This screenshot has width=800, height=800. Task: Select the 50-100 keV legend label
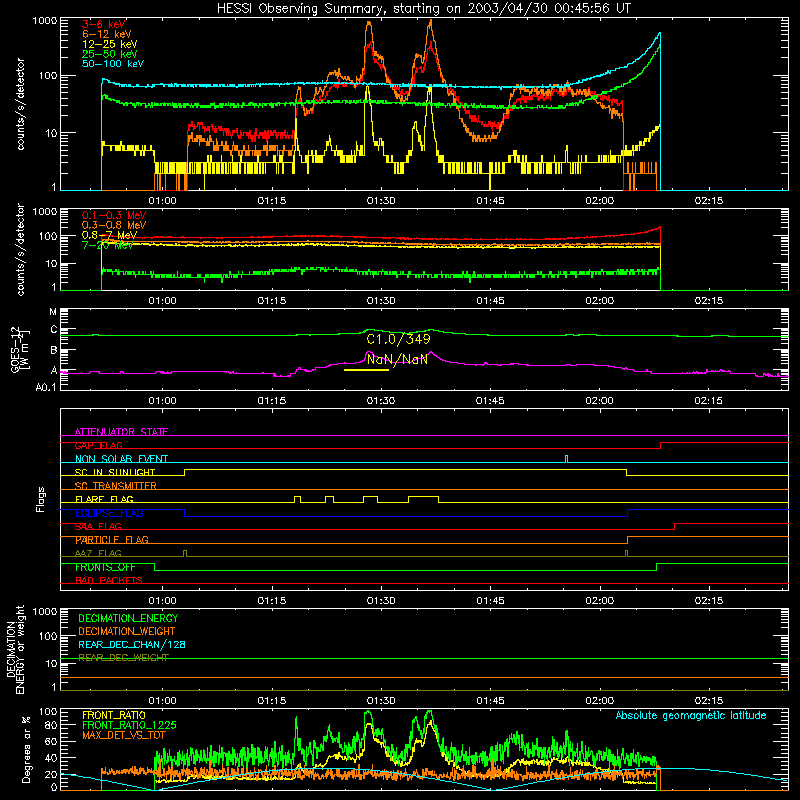click(113, 64)
